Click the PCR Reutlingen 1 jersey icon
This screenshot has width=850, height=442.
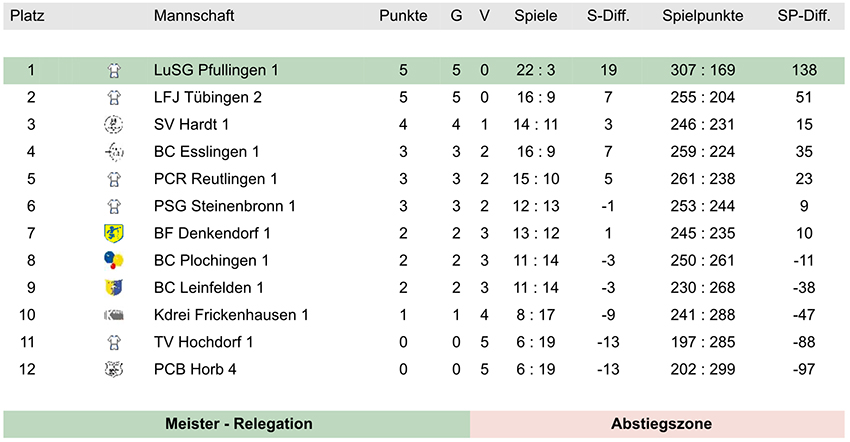pos(113,179)
